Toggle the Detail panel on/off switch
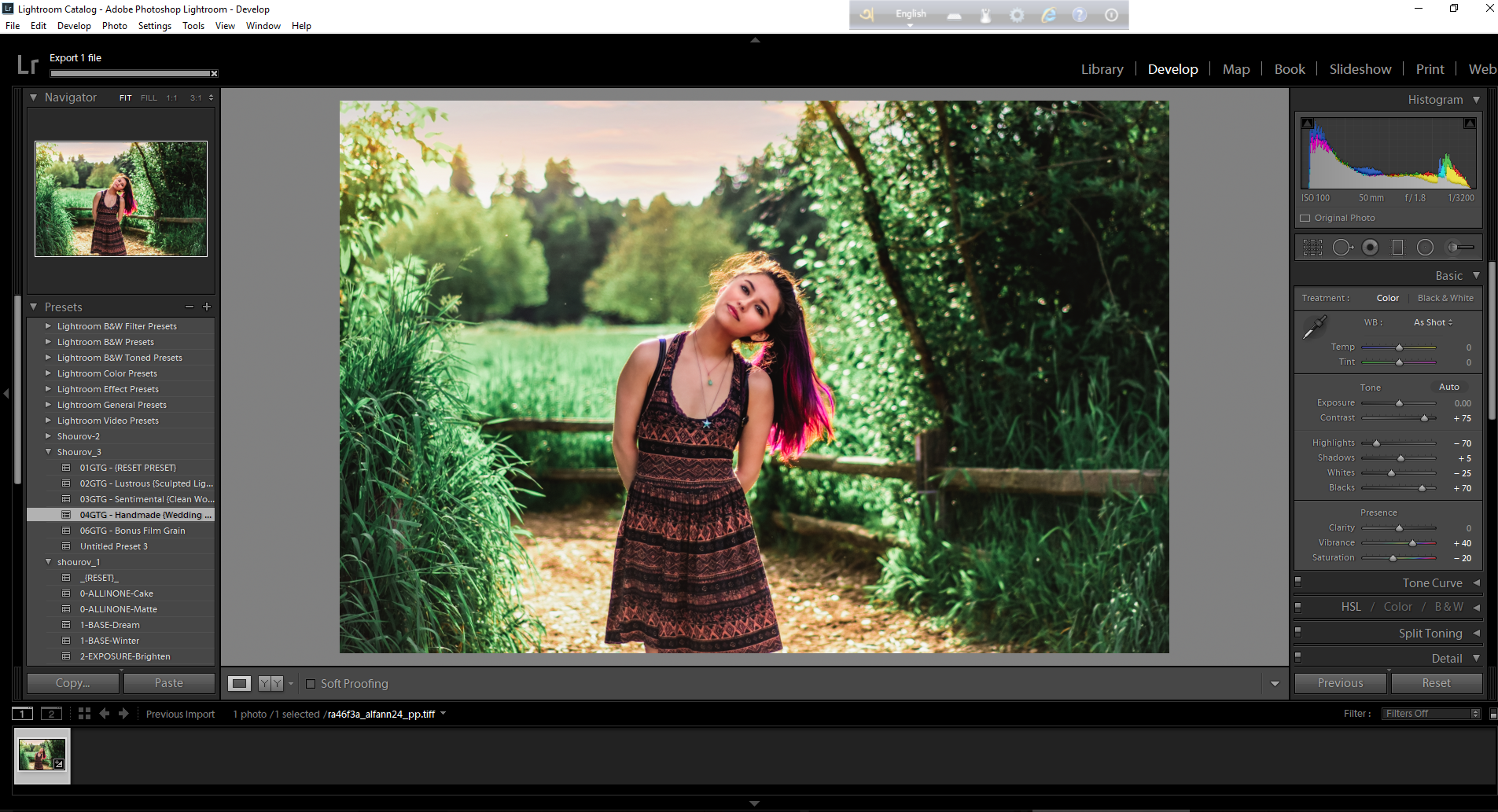The image size is (1498, 812). tap(1297, 657)
